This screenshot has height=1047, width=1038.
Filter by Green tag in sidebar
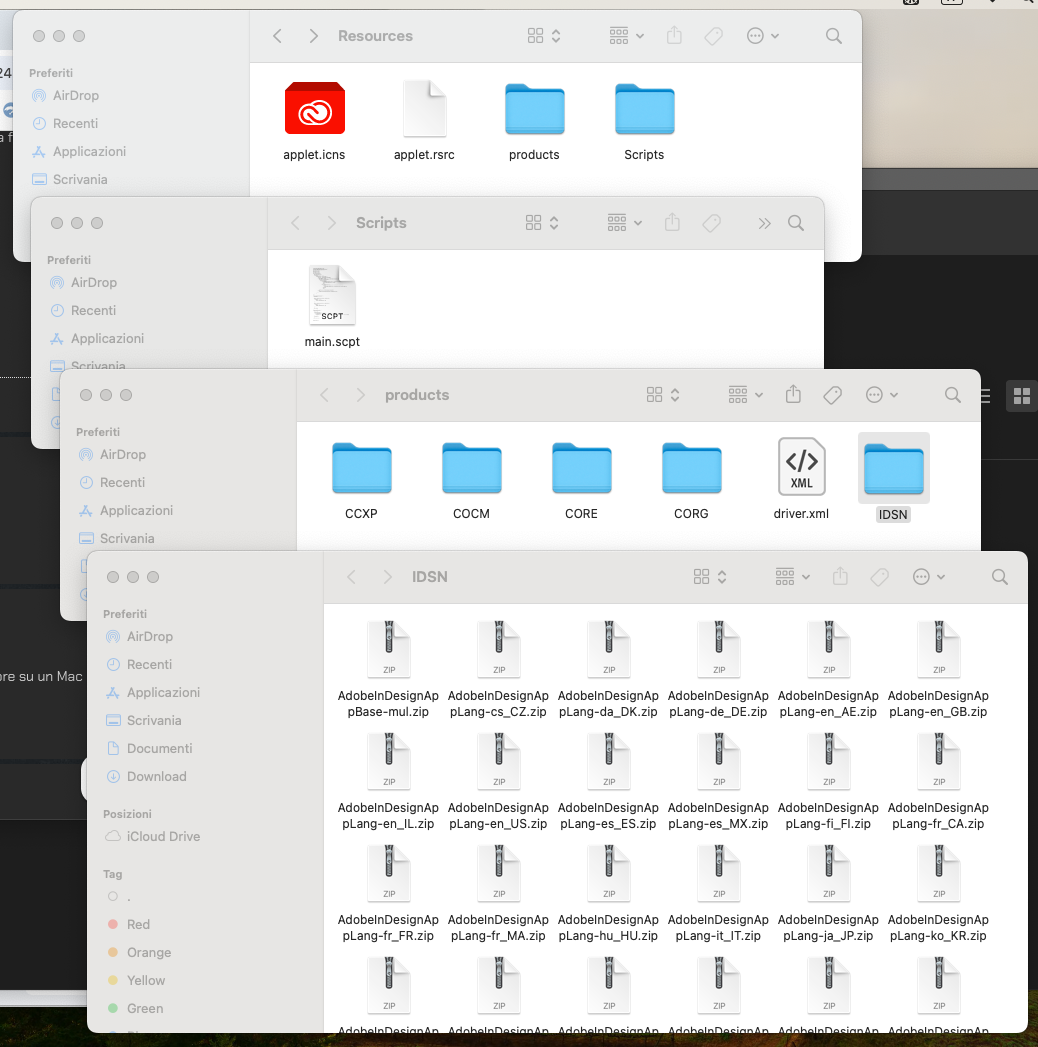tap(136, 1009)
